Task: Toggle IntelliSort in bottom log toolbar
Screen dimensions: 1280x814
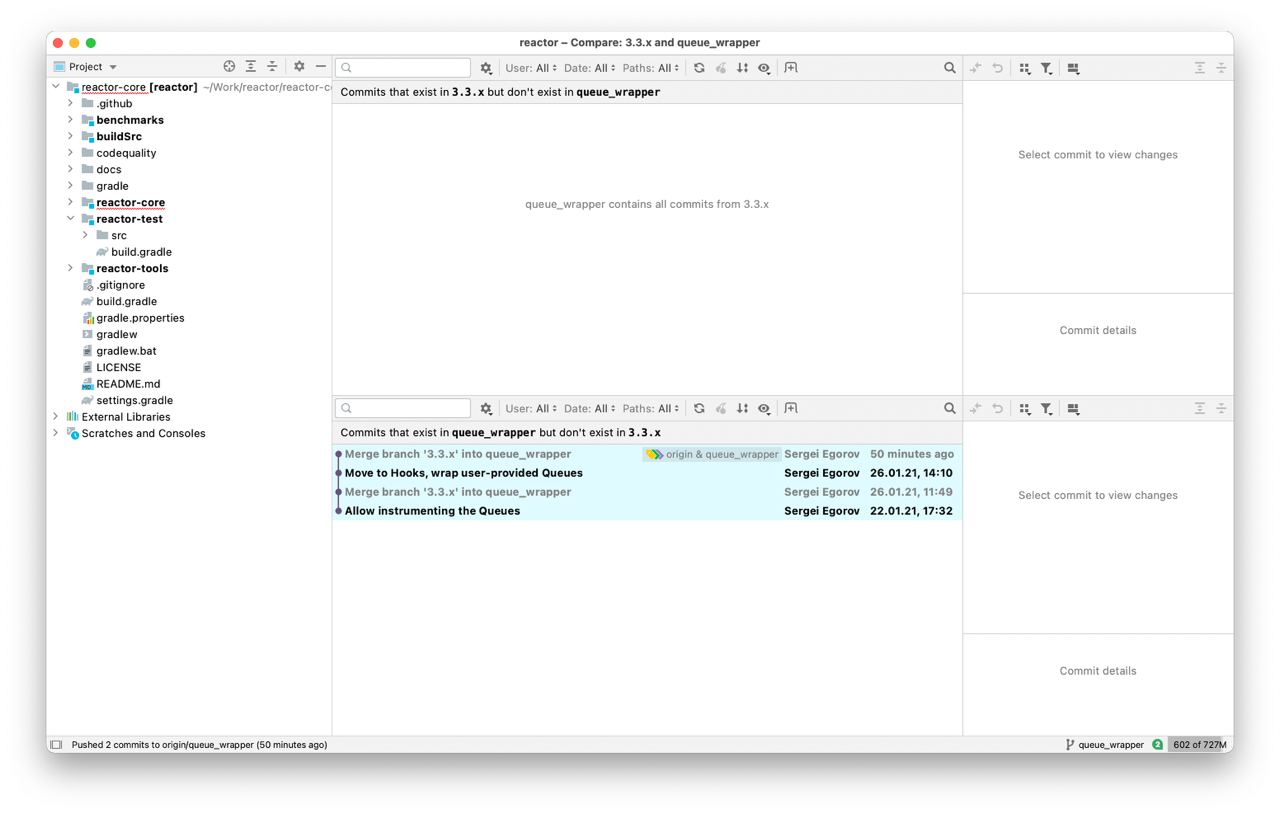Action: tap(742, 409)
